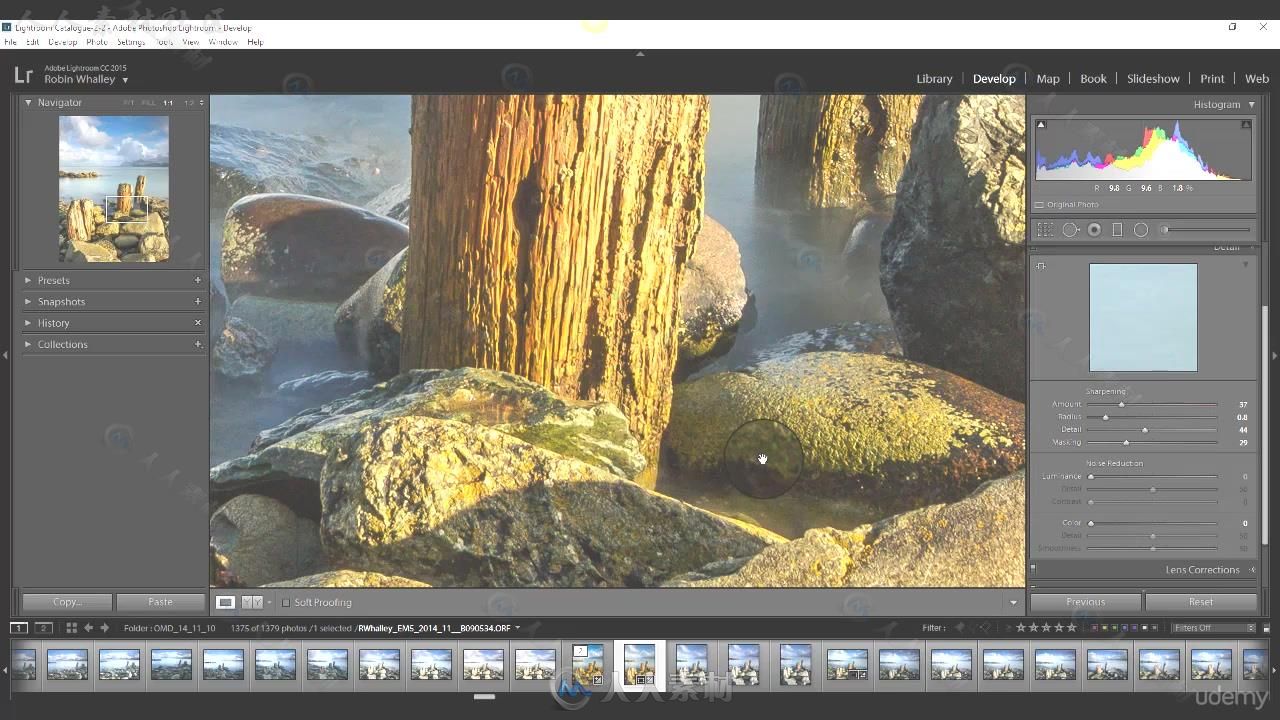This screenshot has height=720, width=1280.
Task: Open the Book module
Action: point(1093,79)
